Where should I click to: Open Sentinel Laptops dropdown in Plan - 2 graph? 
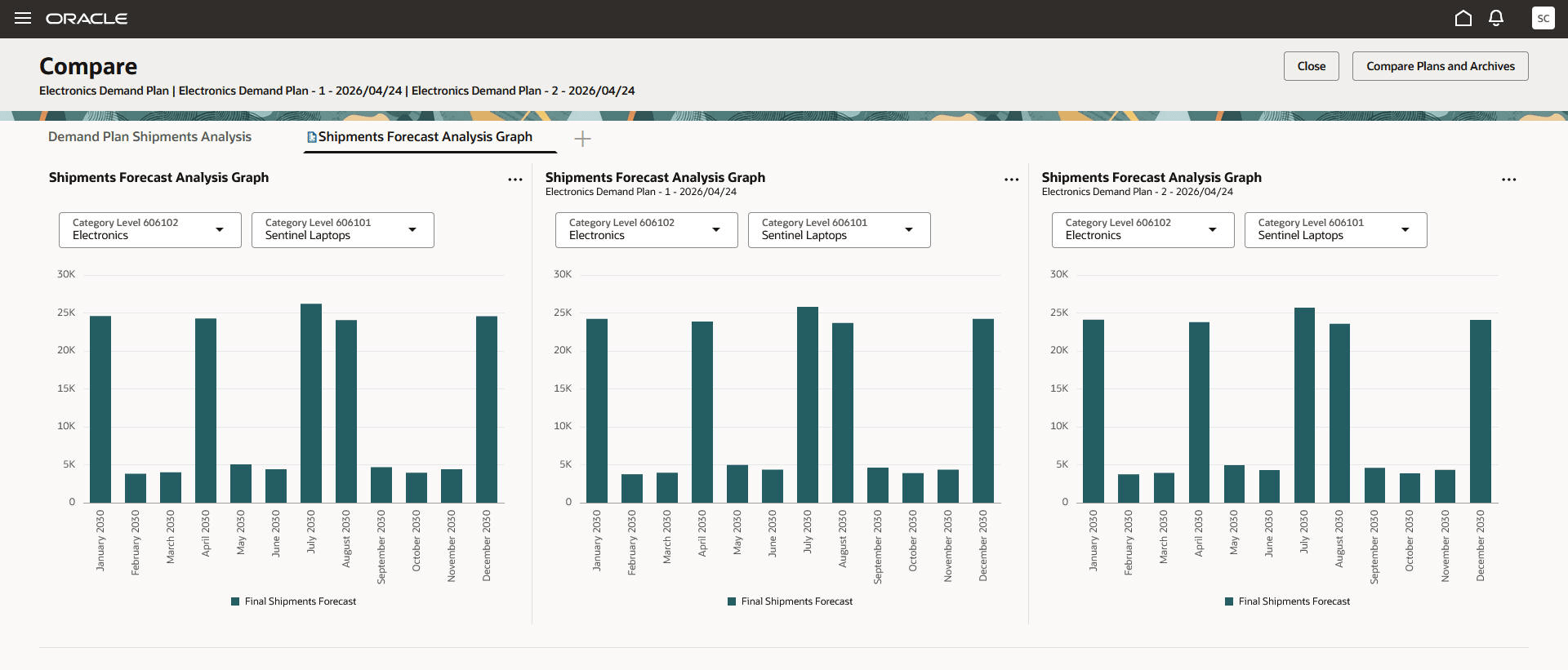pos(1336,230)
